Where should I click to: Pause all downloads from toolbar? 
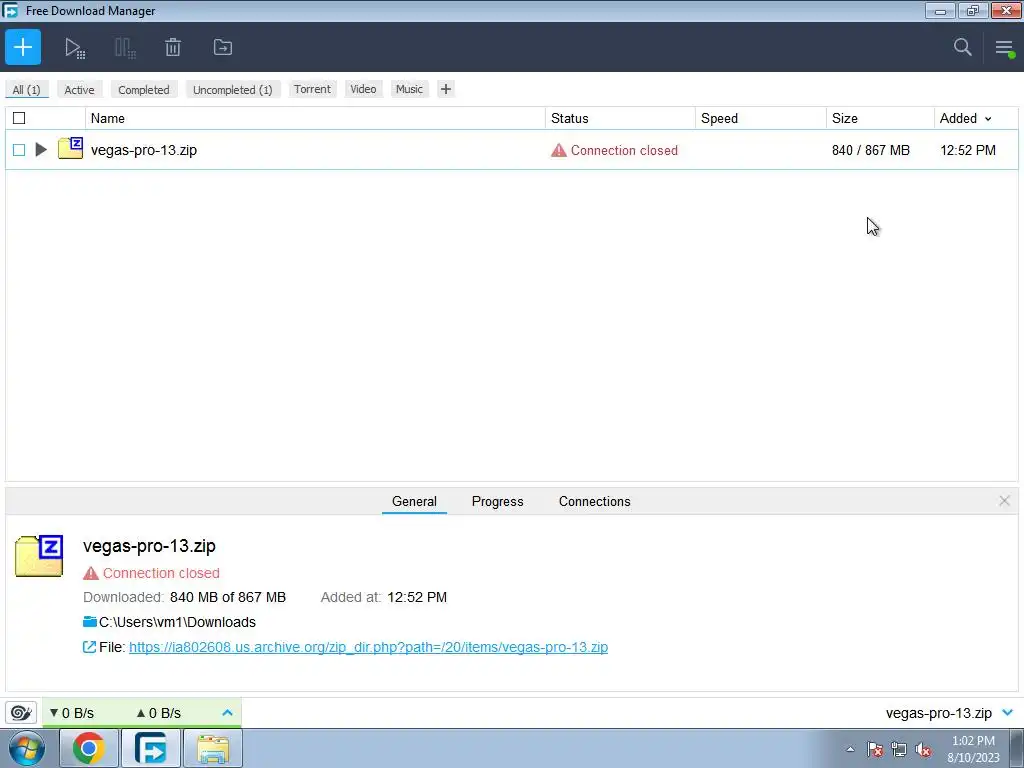point(124,48)
